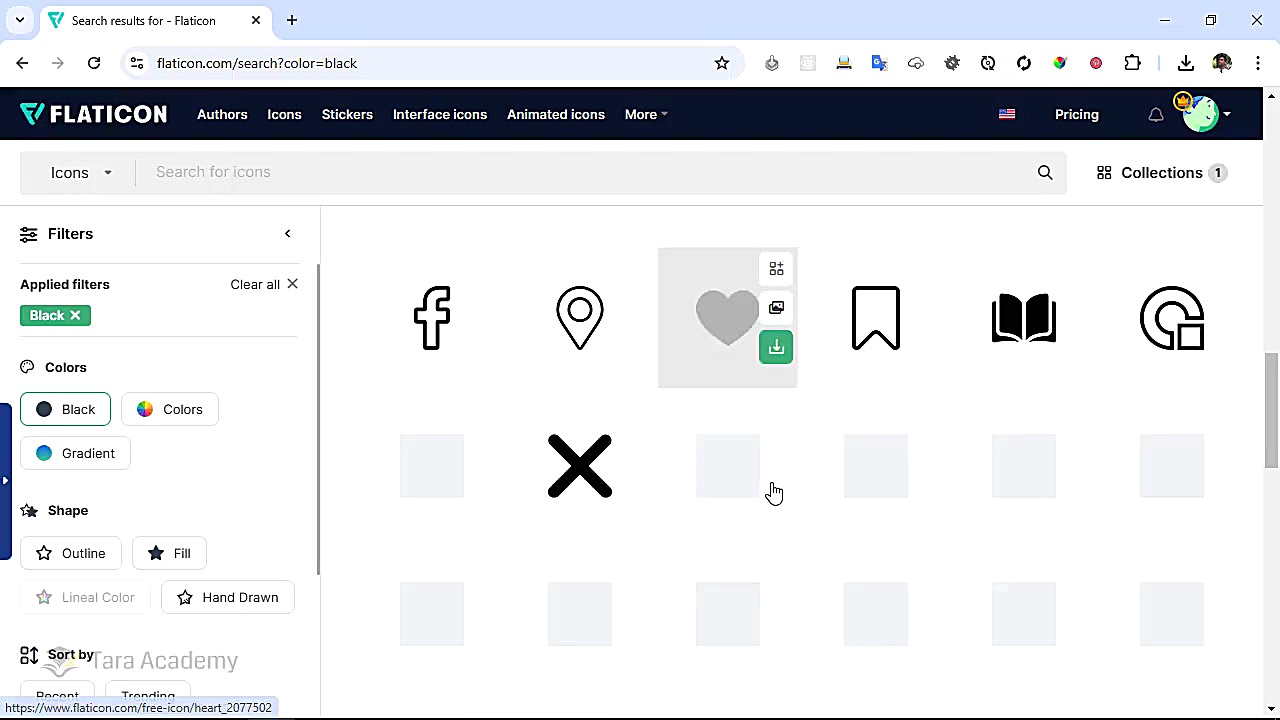Open the Stickers section
The width and height of the screenshot is (1280, 720).
(x=347, y=114)
